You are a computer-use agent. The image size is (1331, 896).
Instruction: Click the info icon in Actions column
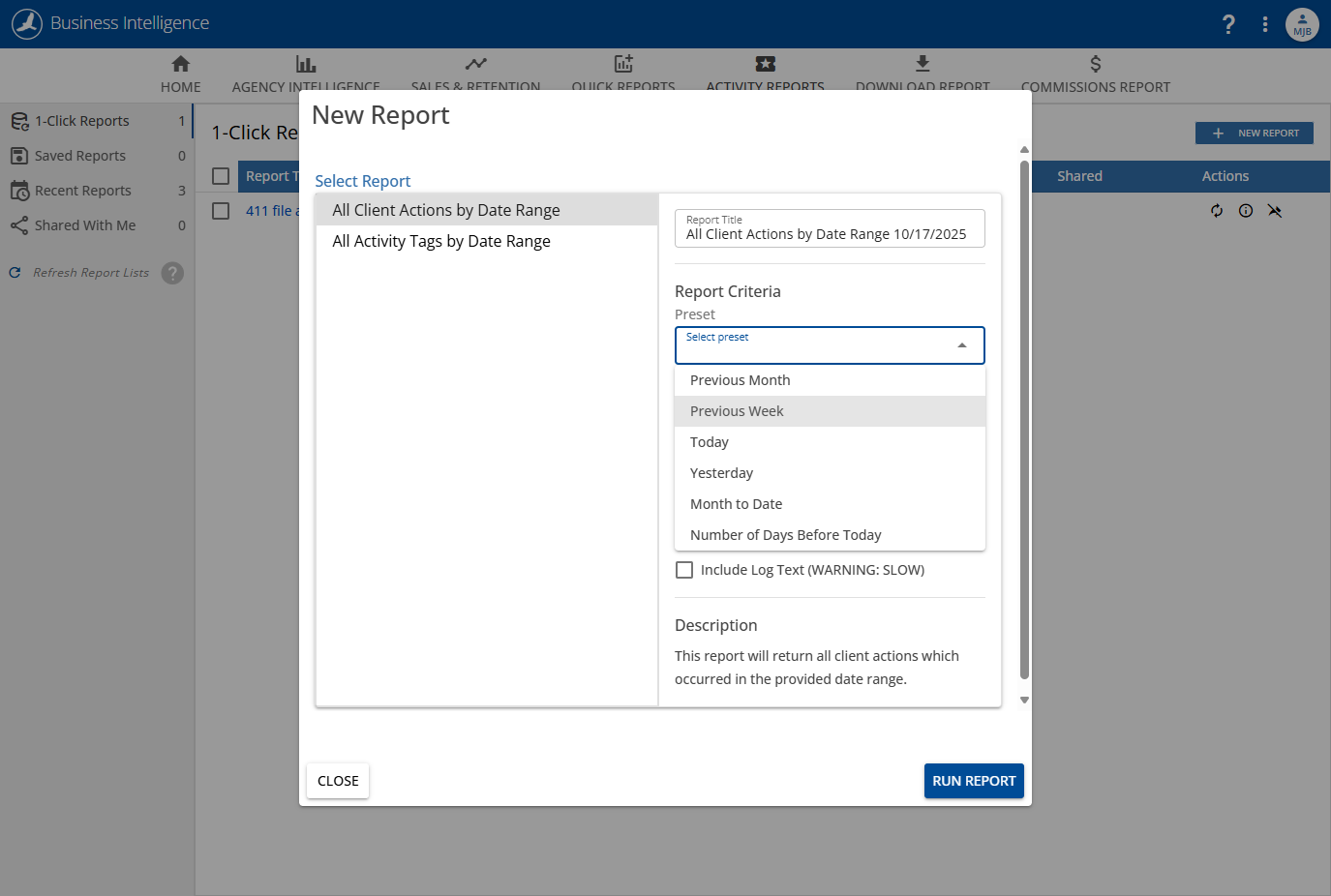[1246, 211]
